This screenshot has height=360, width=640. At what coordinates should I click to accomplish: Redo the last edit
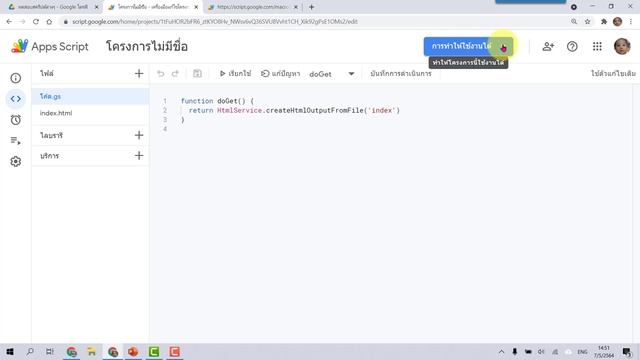175,73
